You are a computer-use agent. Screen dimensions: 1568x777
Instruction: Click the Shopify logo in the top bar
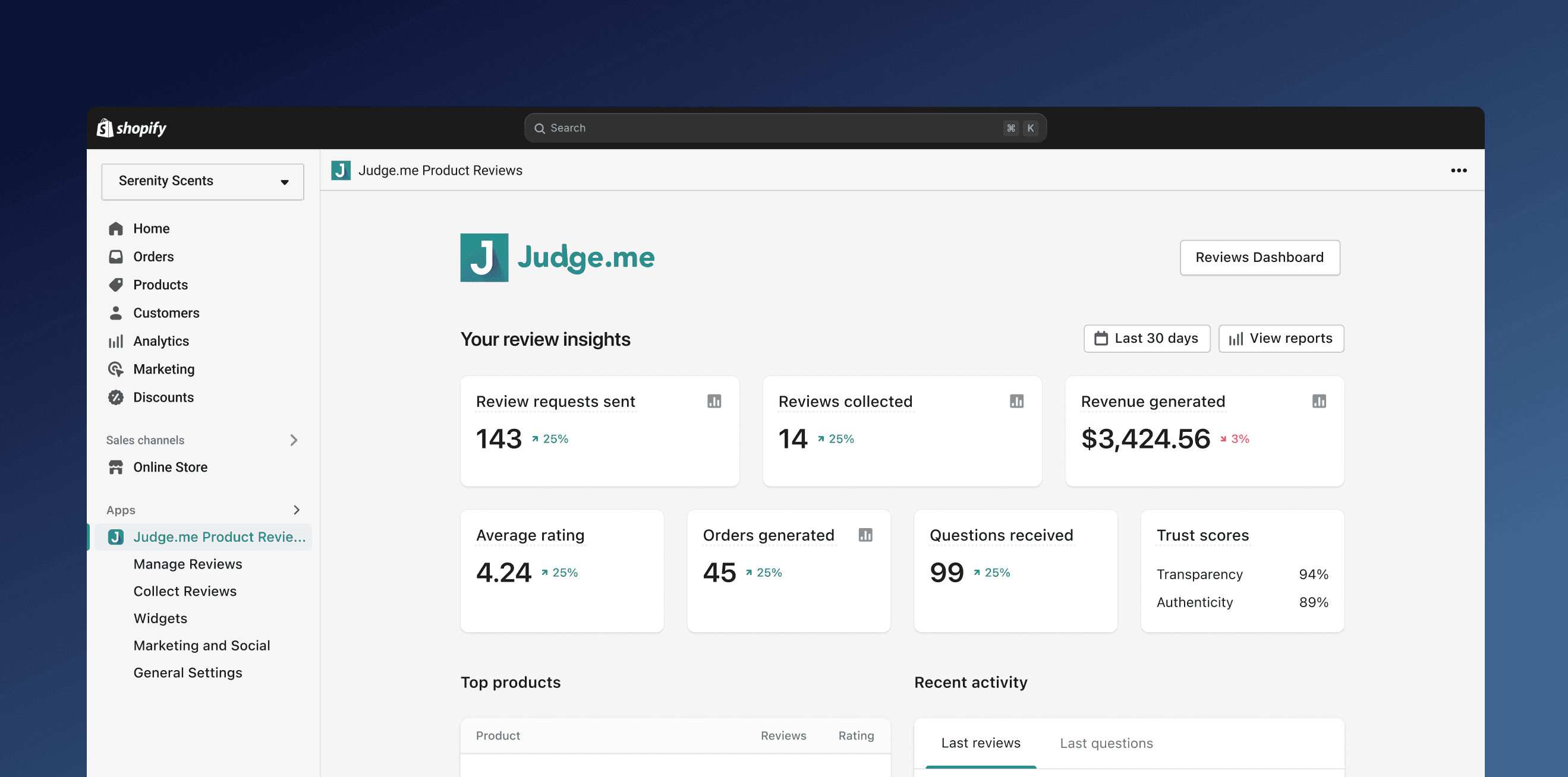(x=131, y=128)
